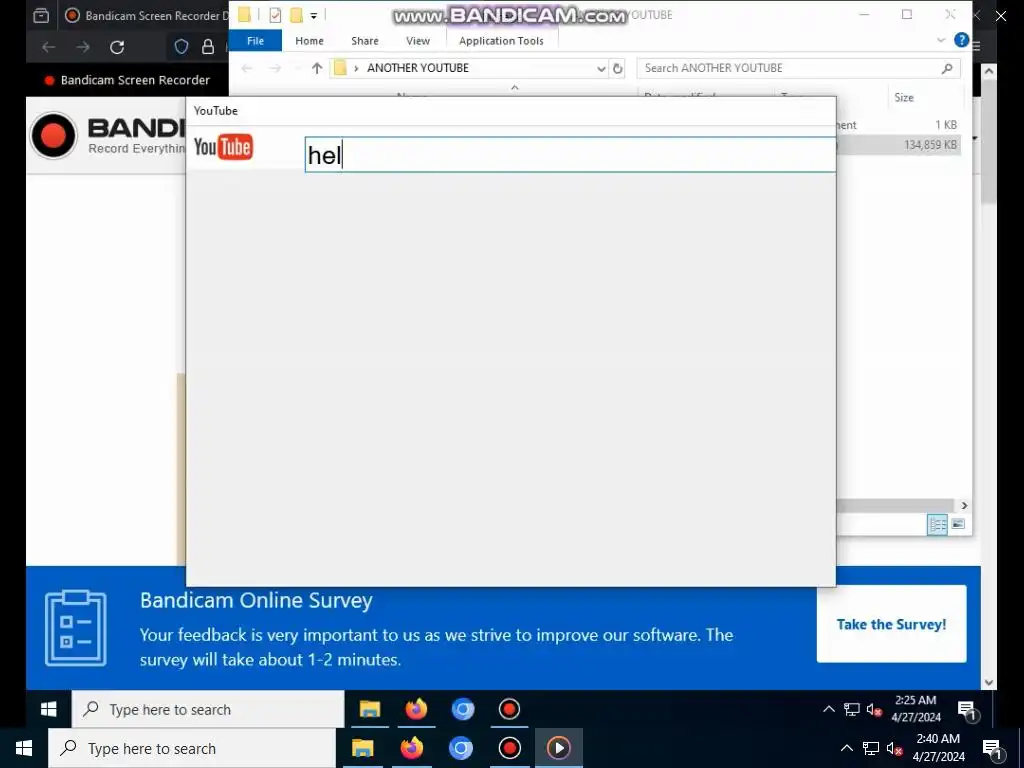
Task: Open Firefox in the 2:40 AM taskbar
Action: point(412,748)
